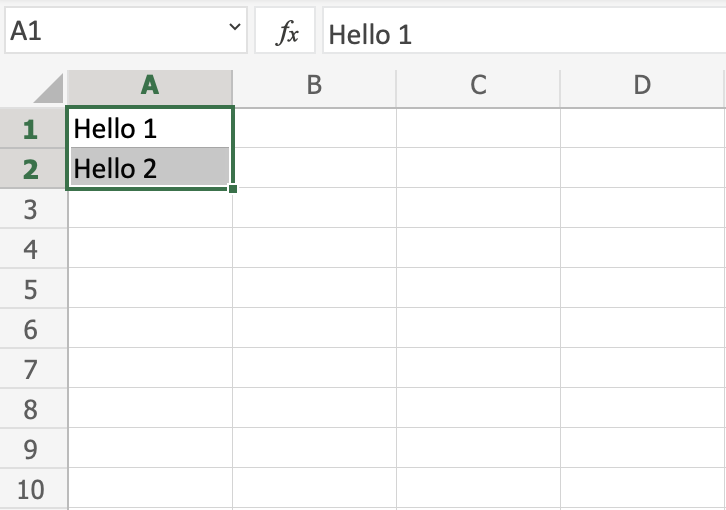Select the column B header
726x510 pixels.
tap(314, 86)
